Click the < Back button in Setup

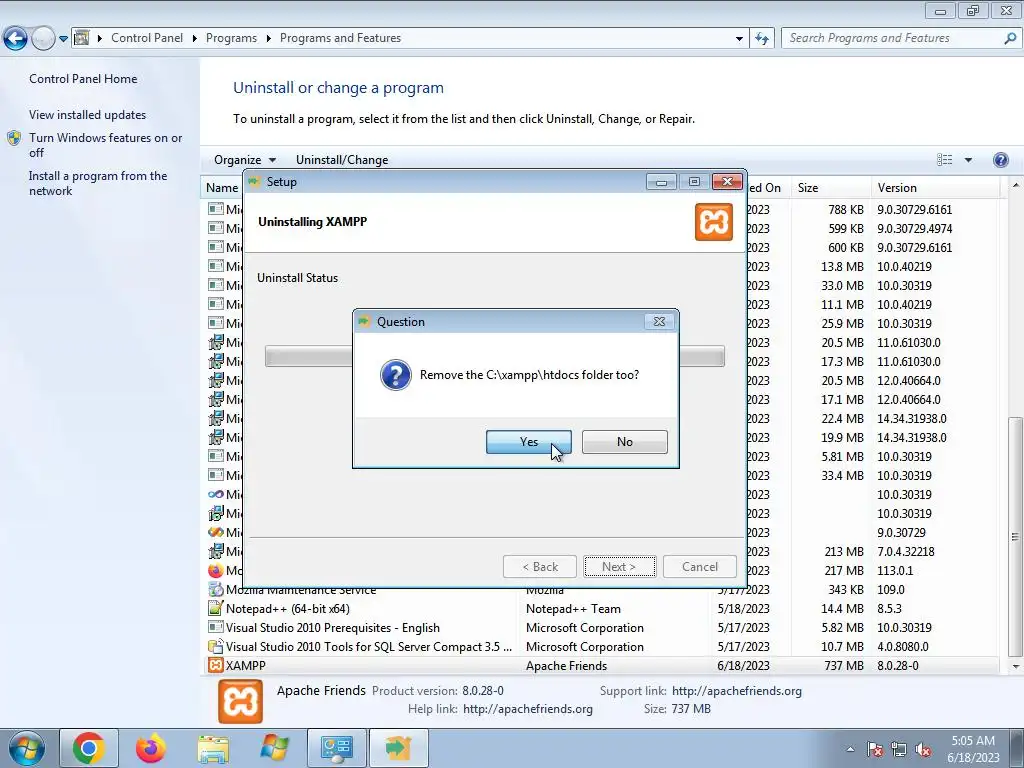pos(540,566)
